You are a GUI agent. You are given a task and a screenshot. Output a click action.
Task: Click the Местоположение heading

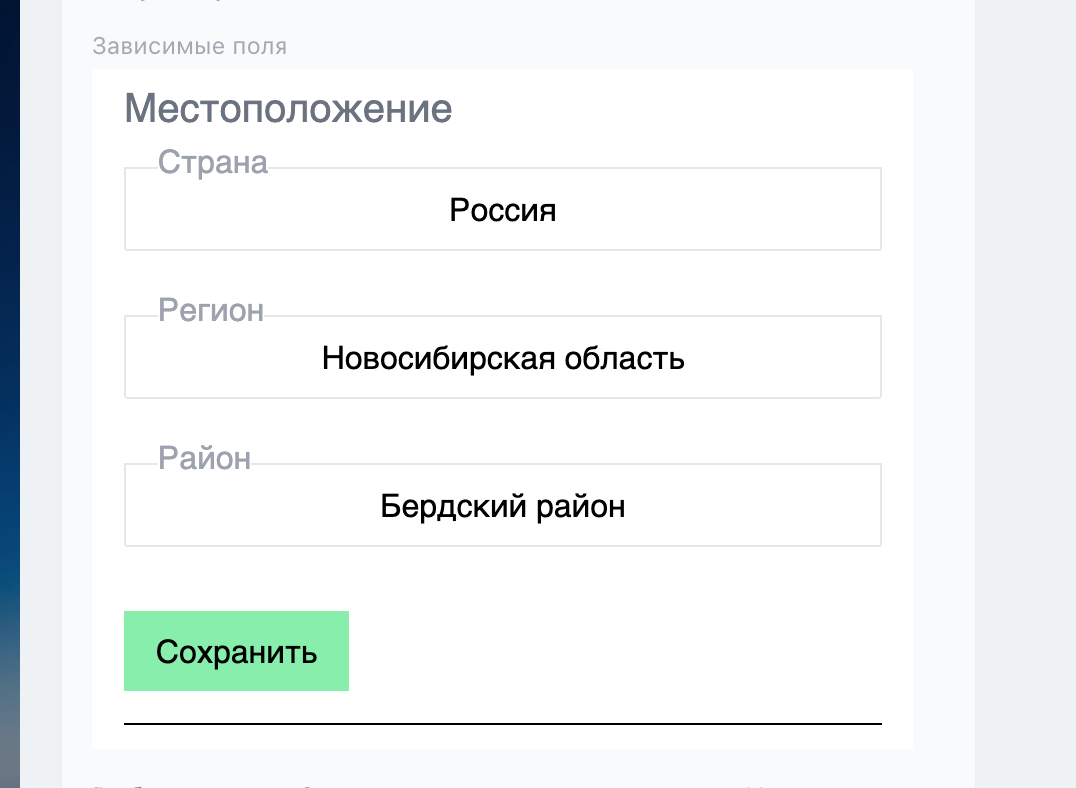click(x=288, y=109)
